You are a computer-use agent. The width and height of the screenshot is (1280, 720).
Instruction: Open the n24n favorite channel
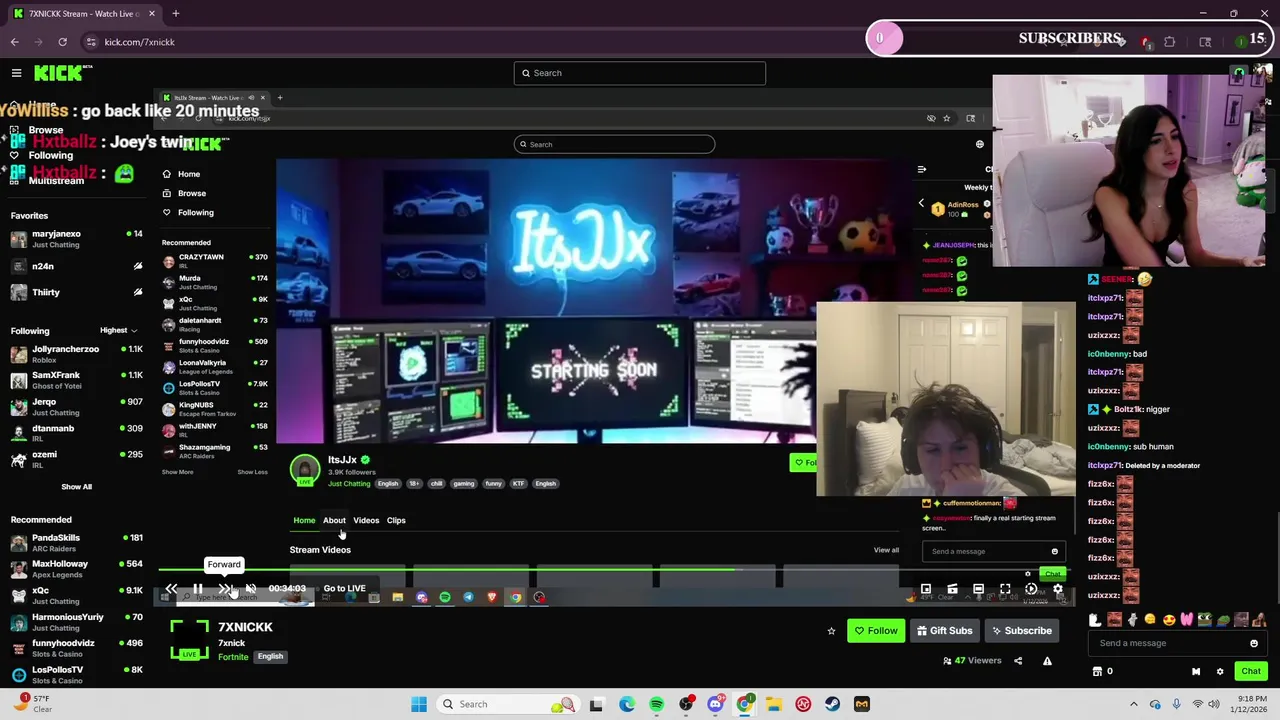coord(75,266)
